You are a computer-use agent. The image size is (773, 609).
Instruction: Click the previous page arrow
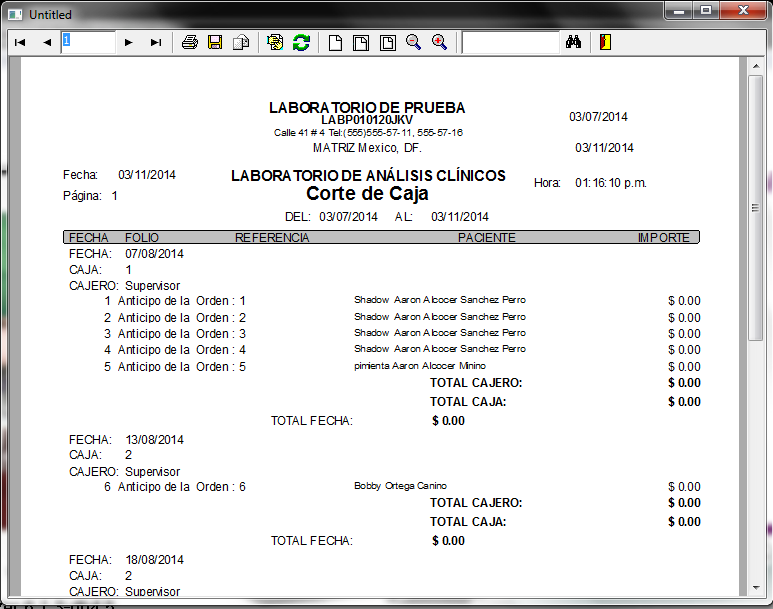click(x=46, y=42)
